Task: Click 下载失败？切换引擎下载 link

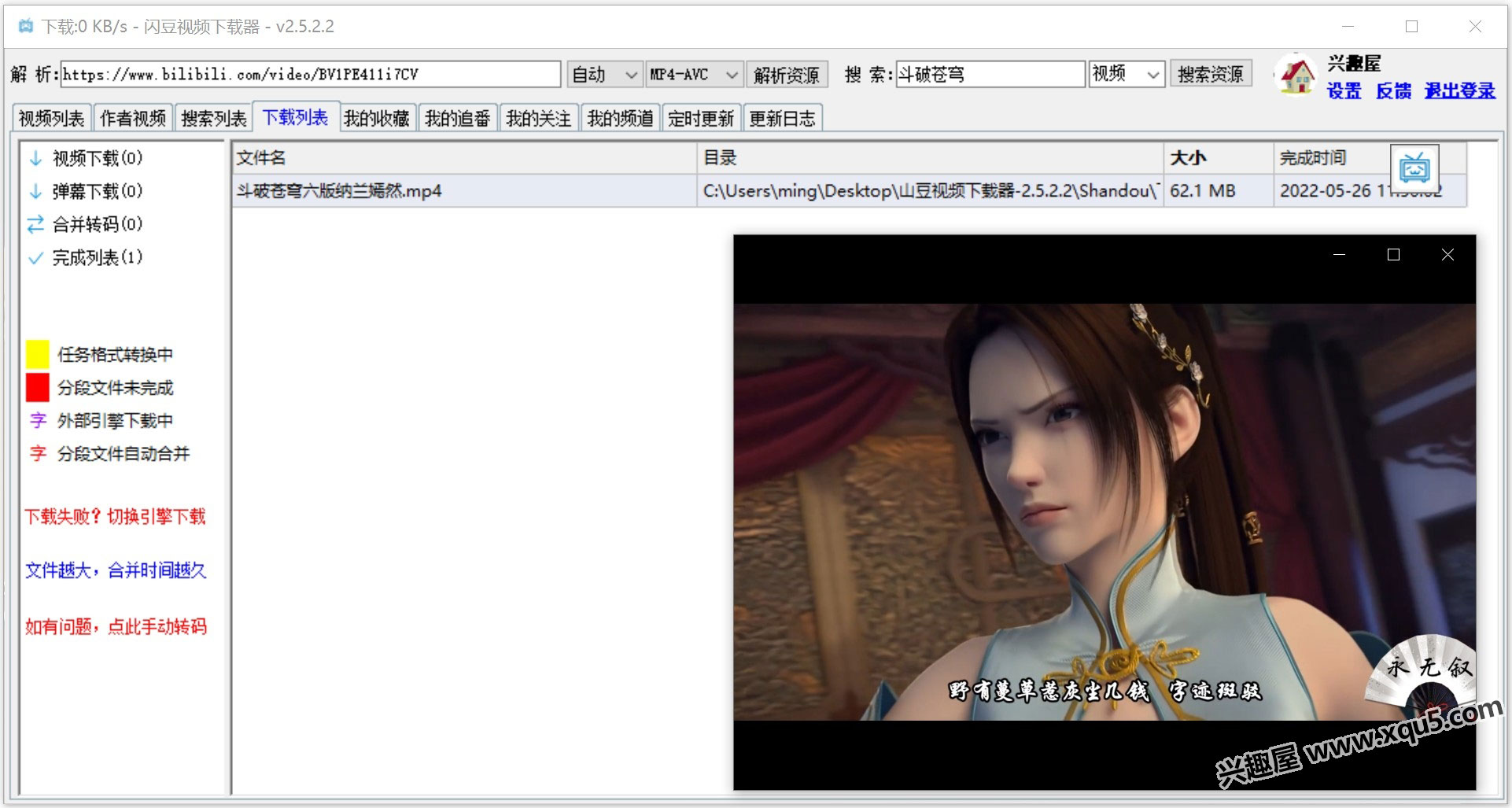Action: coord(115,516)
